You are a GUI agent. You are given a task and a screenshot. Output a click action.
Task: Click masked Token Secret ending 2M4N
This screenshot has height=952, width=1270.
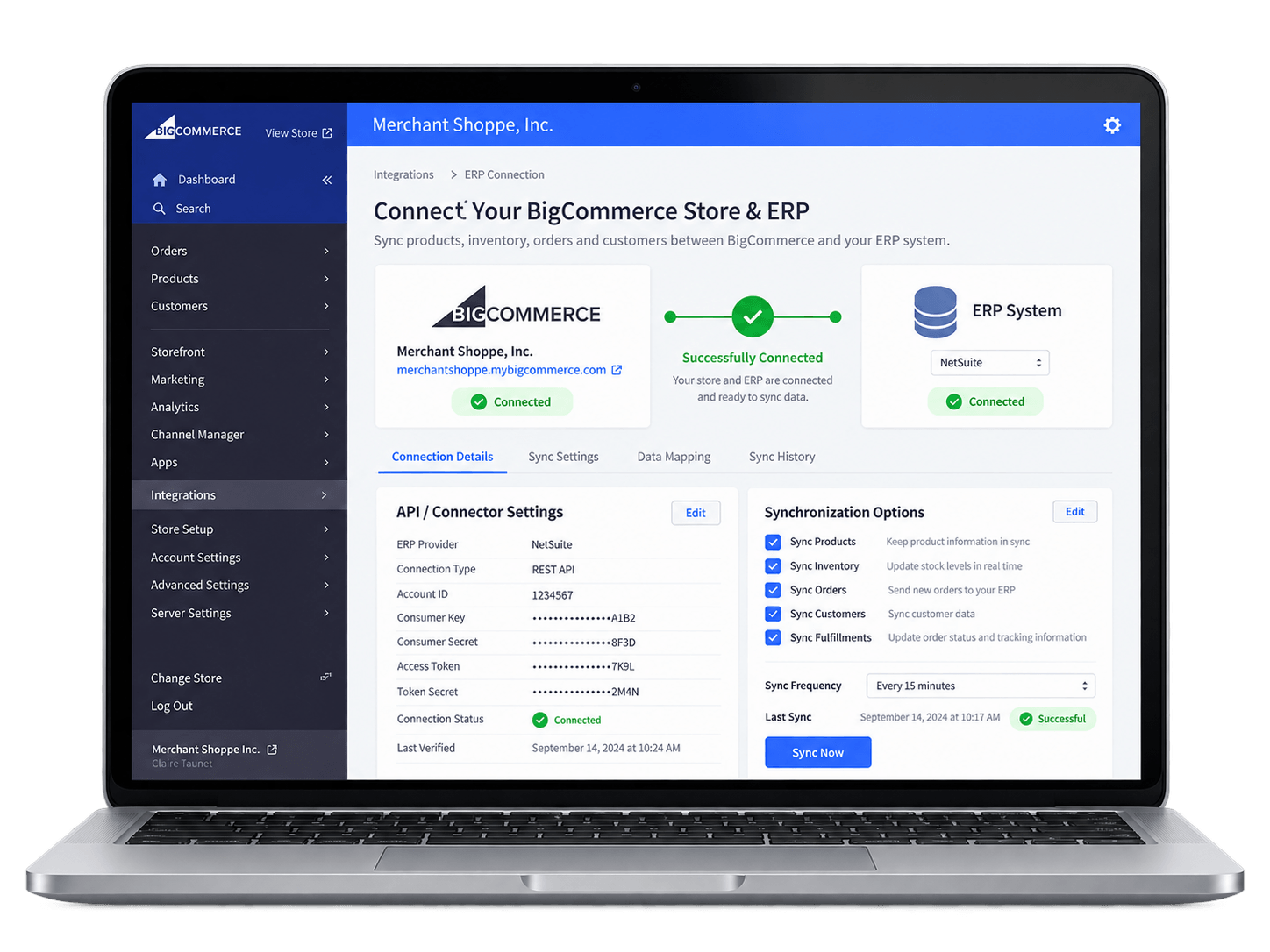coord(586,692)
